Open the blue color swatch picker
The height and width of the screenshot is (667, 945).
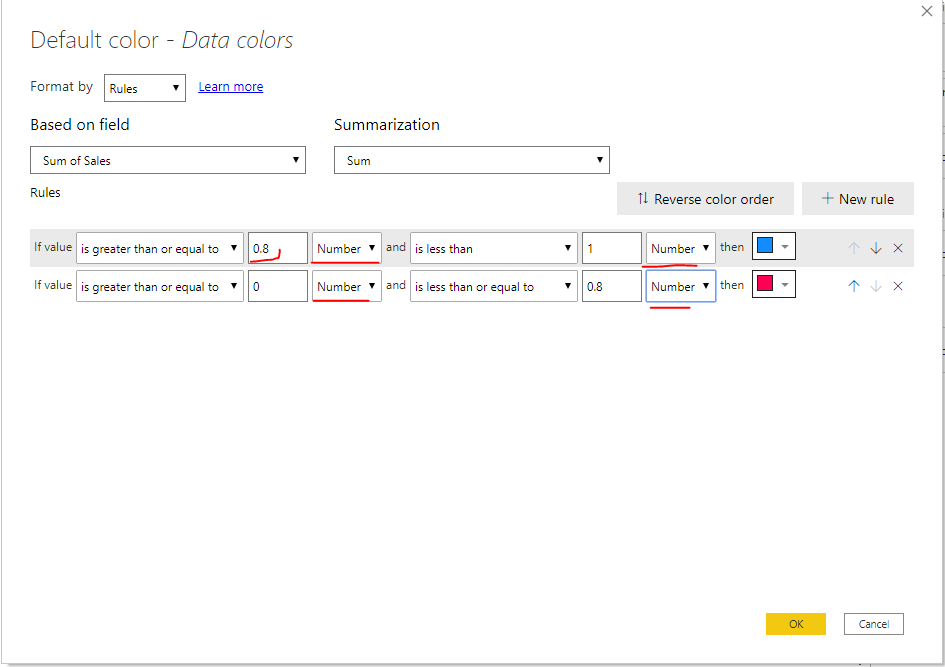pos(774,246)
